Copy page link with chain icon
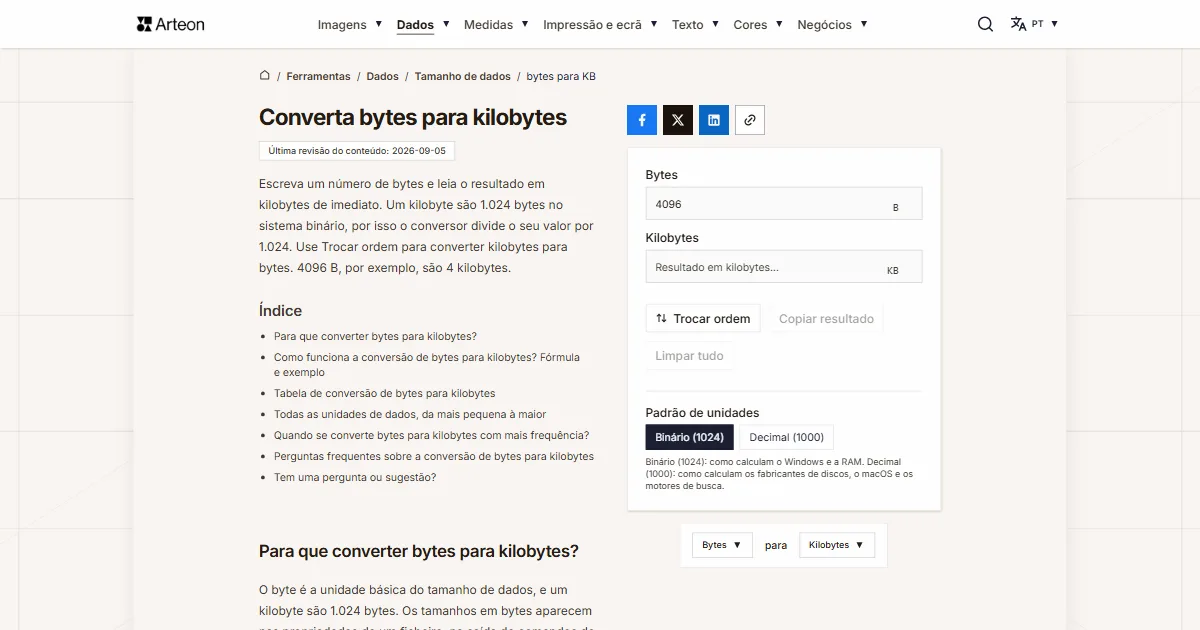This screenshot has width=1200, height=630. 750,120
